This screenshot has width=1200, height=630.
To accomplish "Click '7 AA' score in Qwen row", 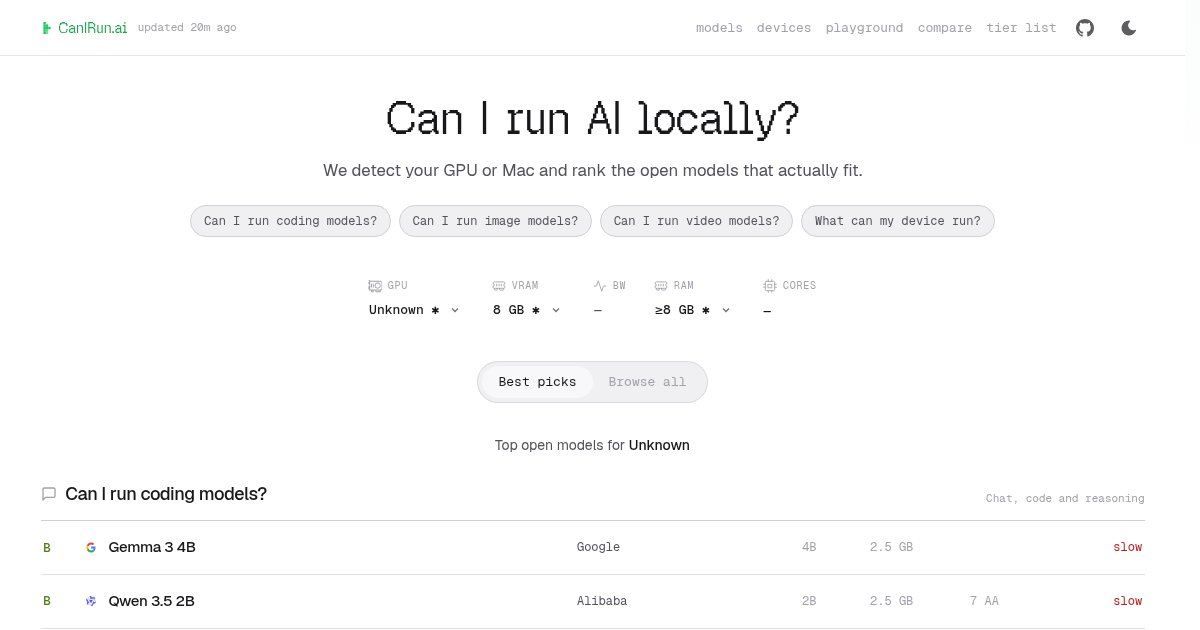I will 984,601.
